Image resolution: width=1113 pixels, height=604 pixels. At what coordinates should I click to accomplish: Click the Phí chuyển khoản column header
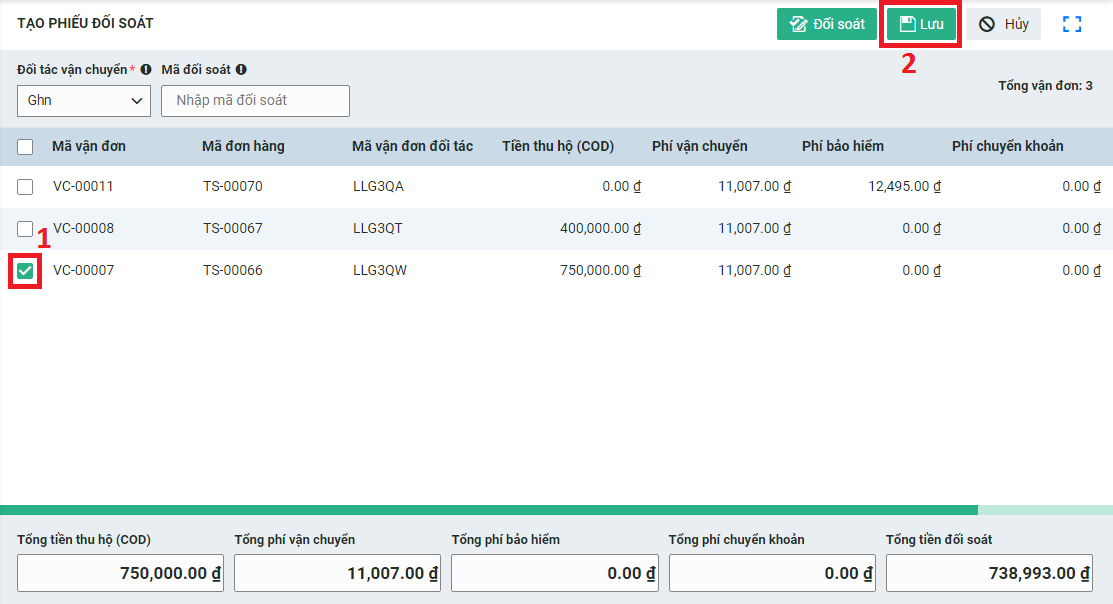point(1008,146)
